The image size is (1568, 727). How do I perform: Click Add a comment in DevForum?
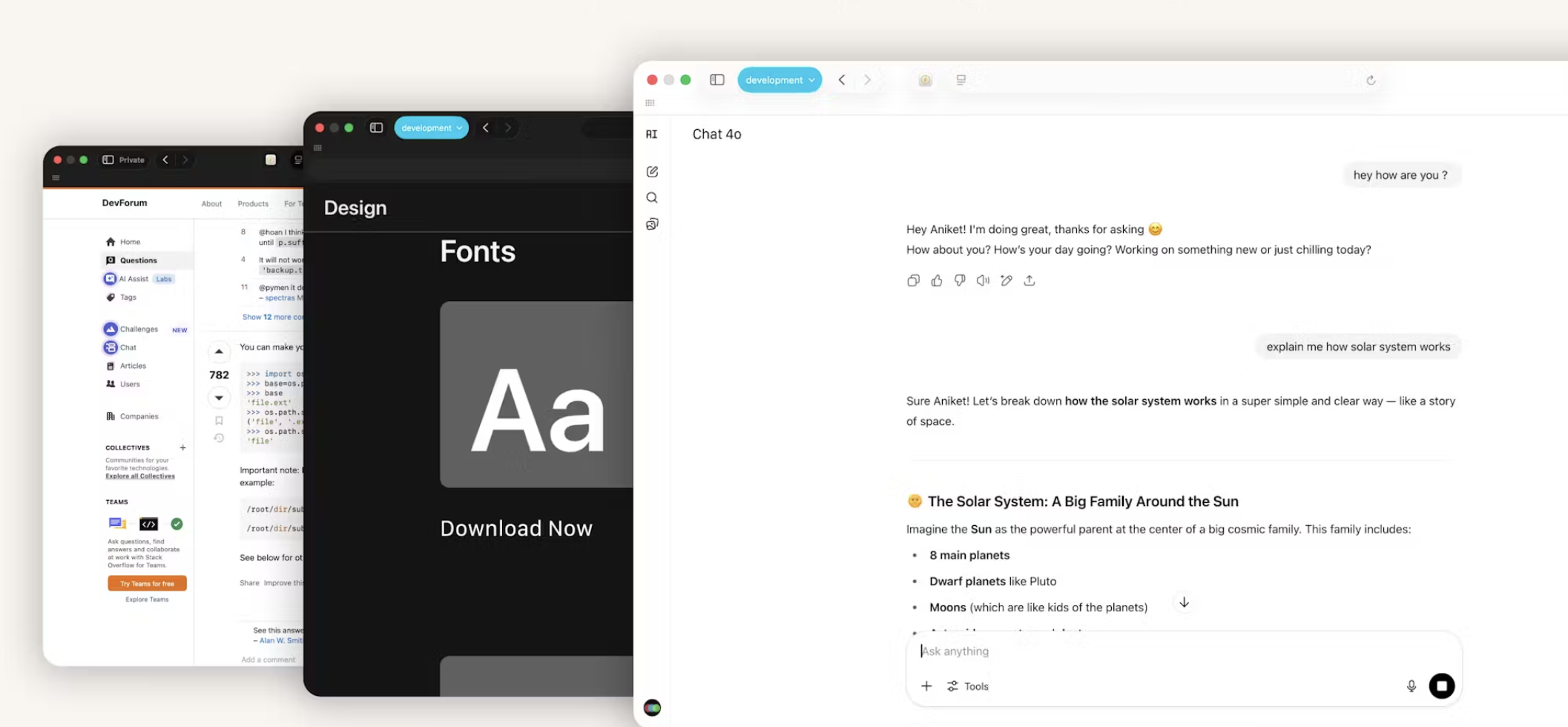268,659
